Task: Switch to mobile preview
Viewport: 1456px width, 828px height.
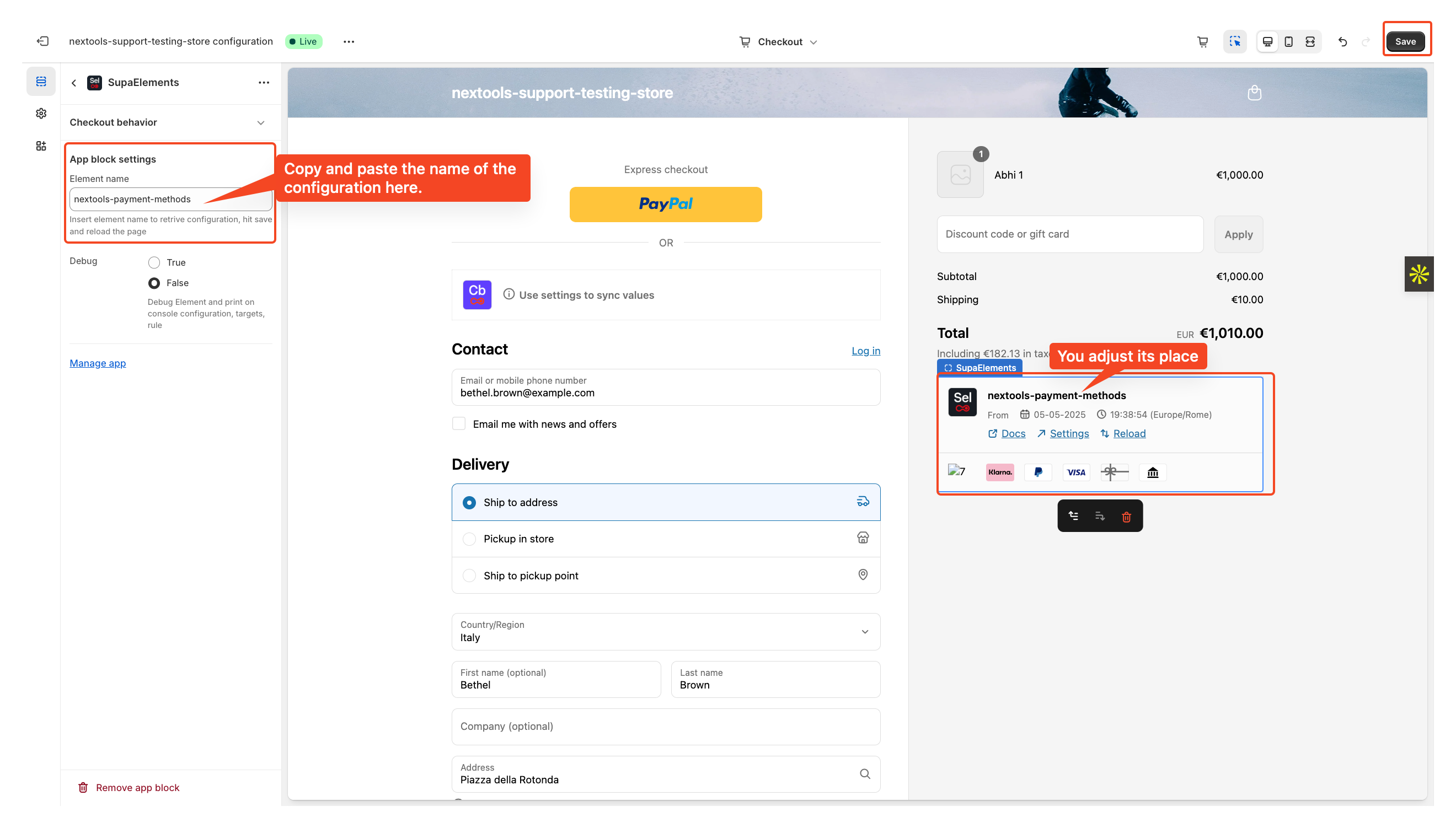Action: pyautogui.click(x=1289, y=41)
